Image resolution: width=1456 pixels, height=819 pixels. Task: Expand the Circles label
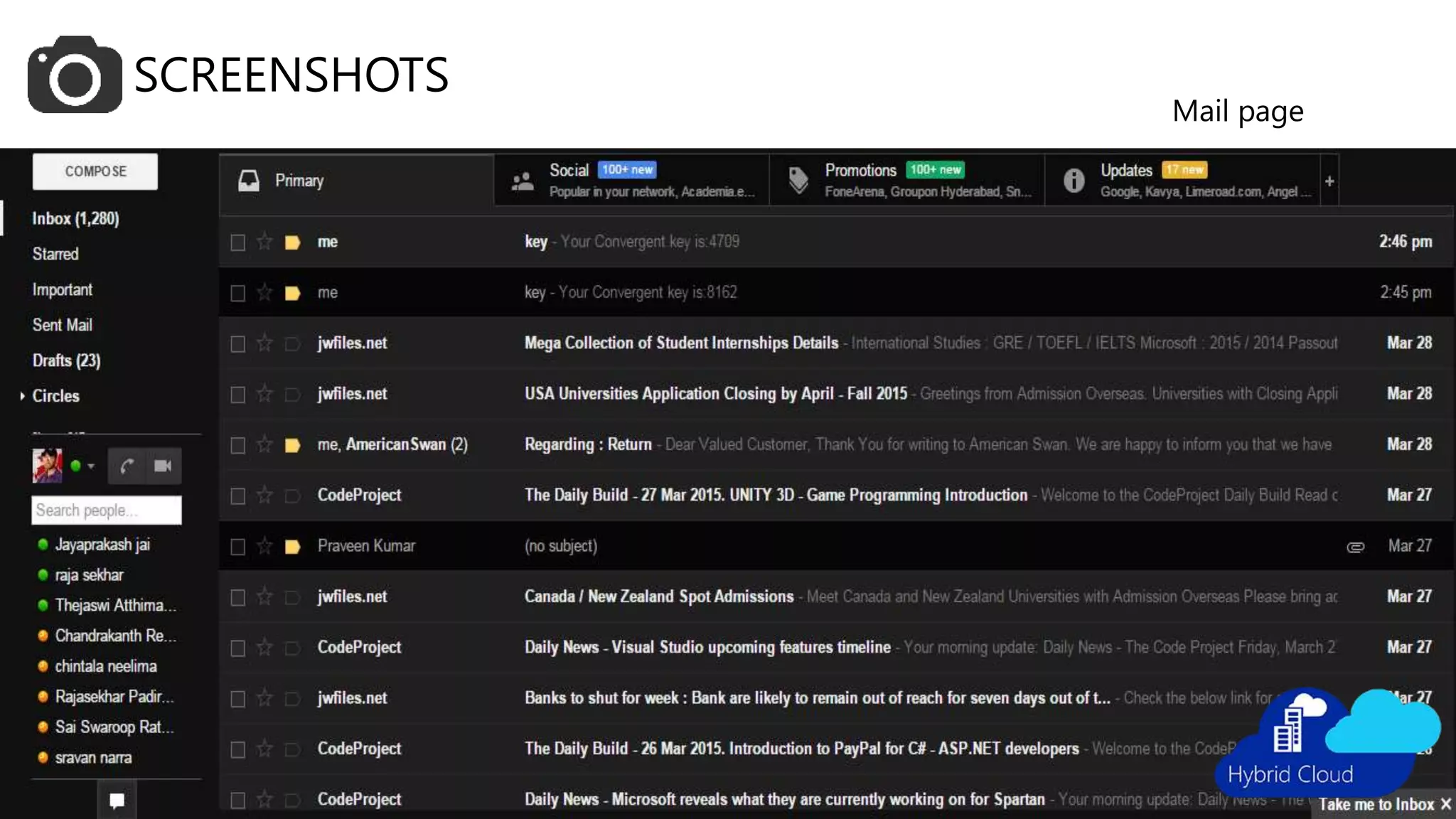click(23, 396)
